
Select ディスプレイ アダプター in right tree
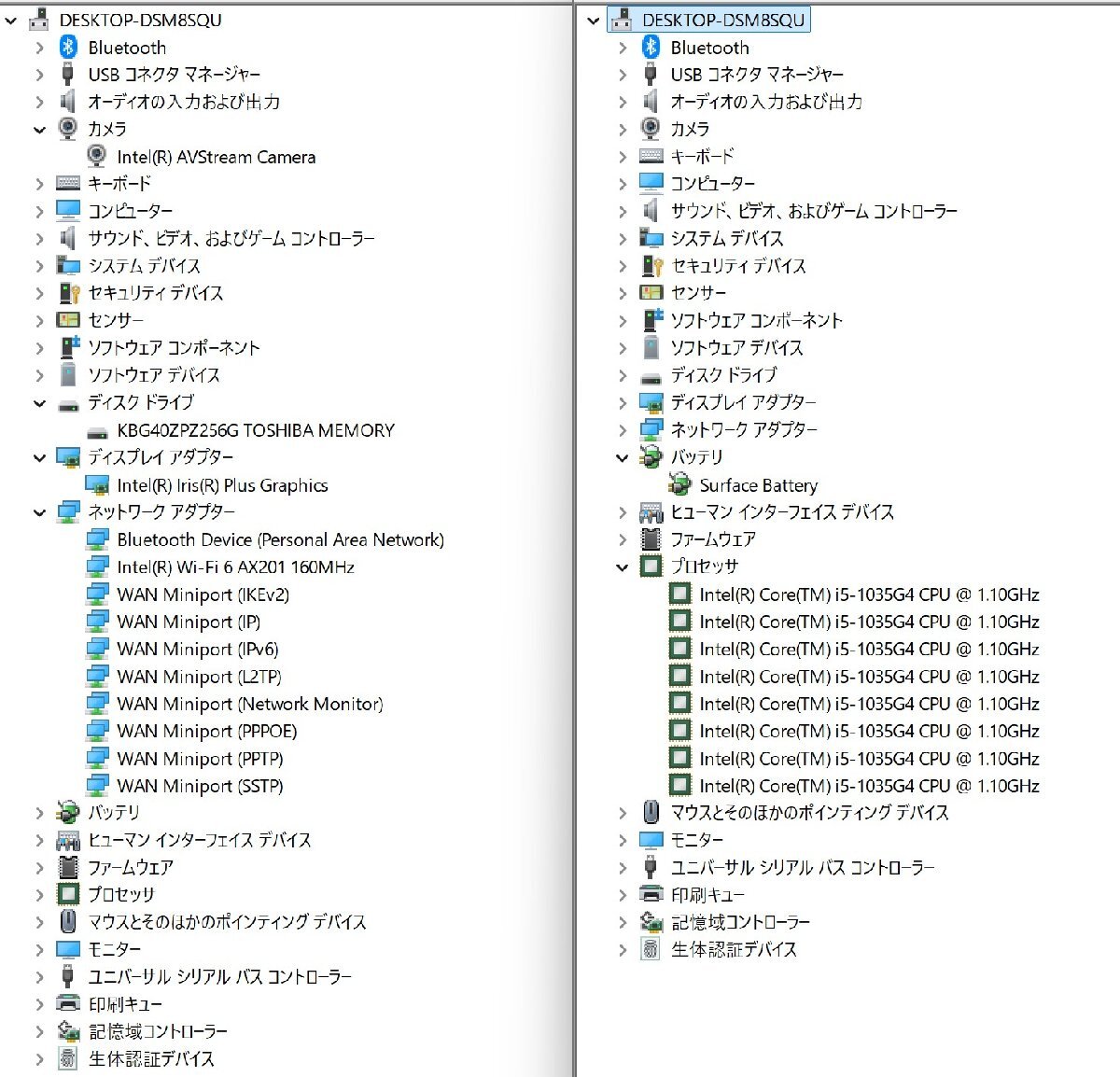point(743,402)
